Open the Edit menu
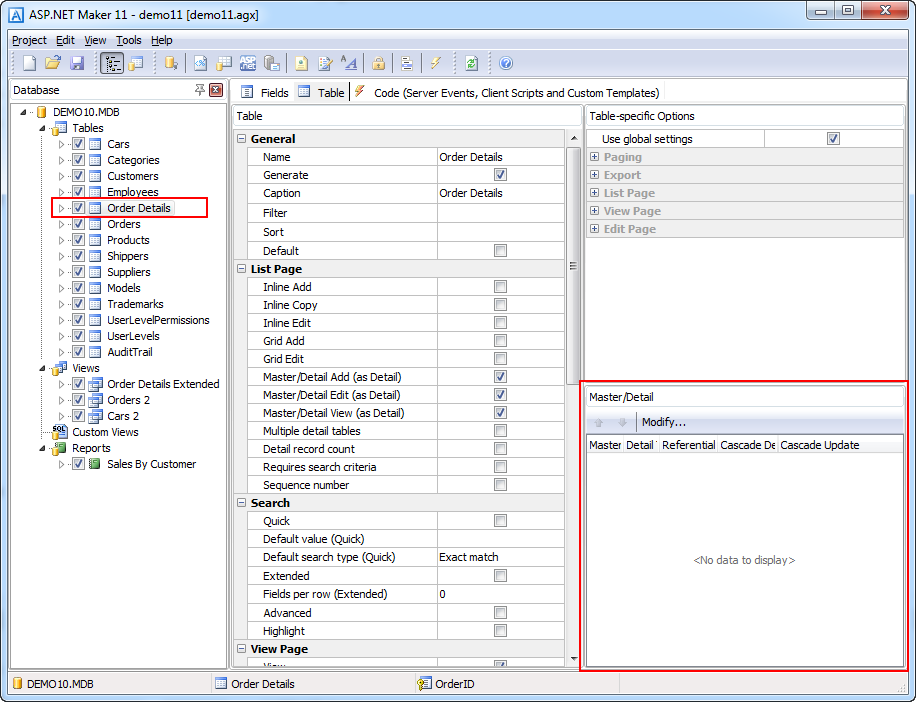This screenshot has height=702, width=916. point(65,40)
